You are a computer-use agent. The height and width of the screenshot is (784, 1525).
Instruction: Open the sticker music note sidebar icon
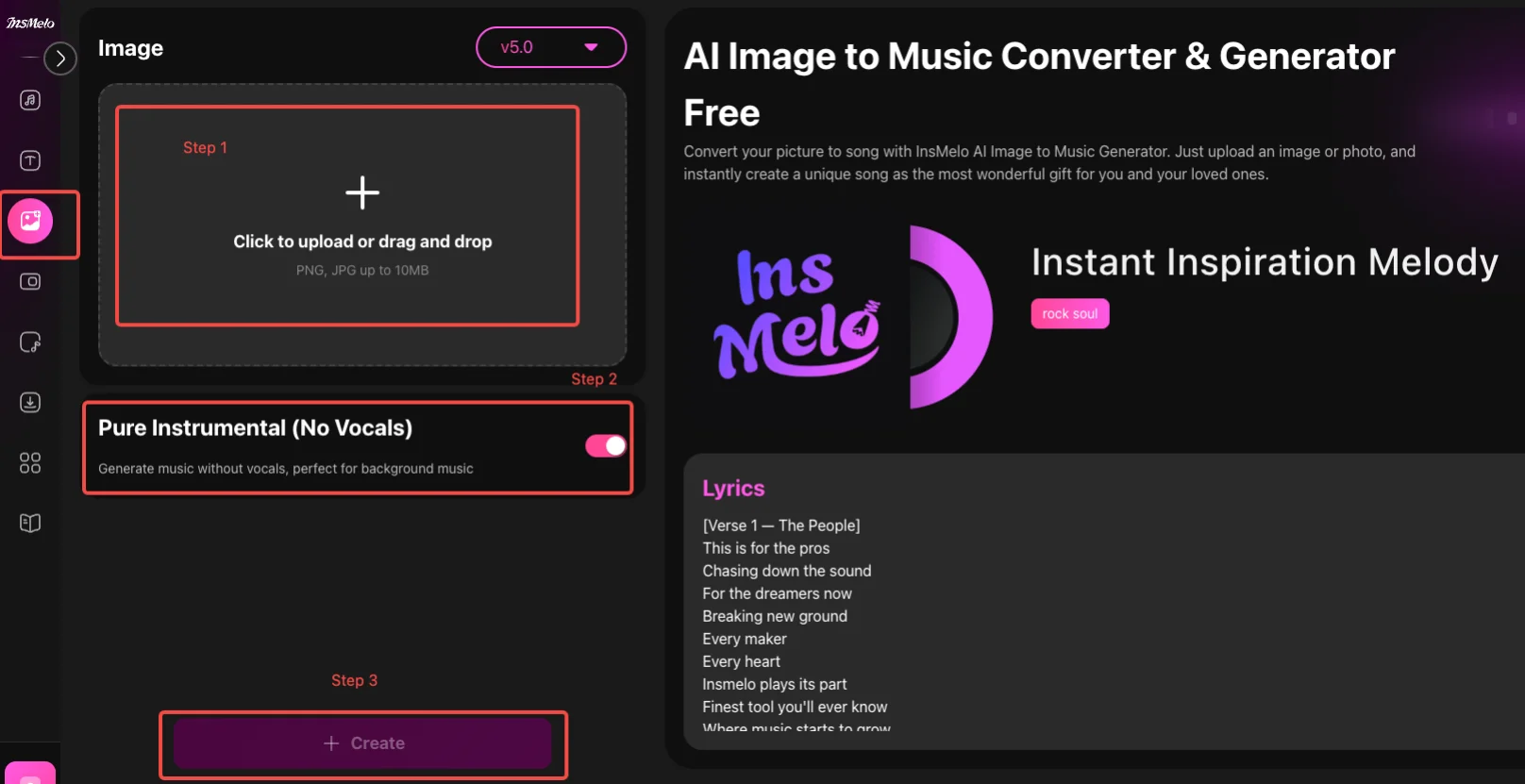(x=30, y=342)
